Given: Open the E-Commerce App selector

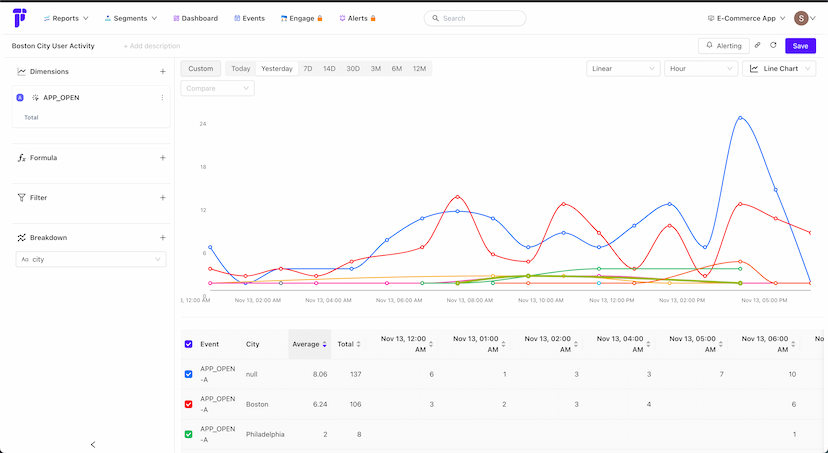Looking at the screenshot, I should coord(747,18).
